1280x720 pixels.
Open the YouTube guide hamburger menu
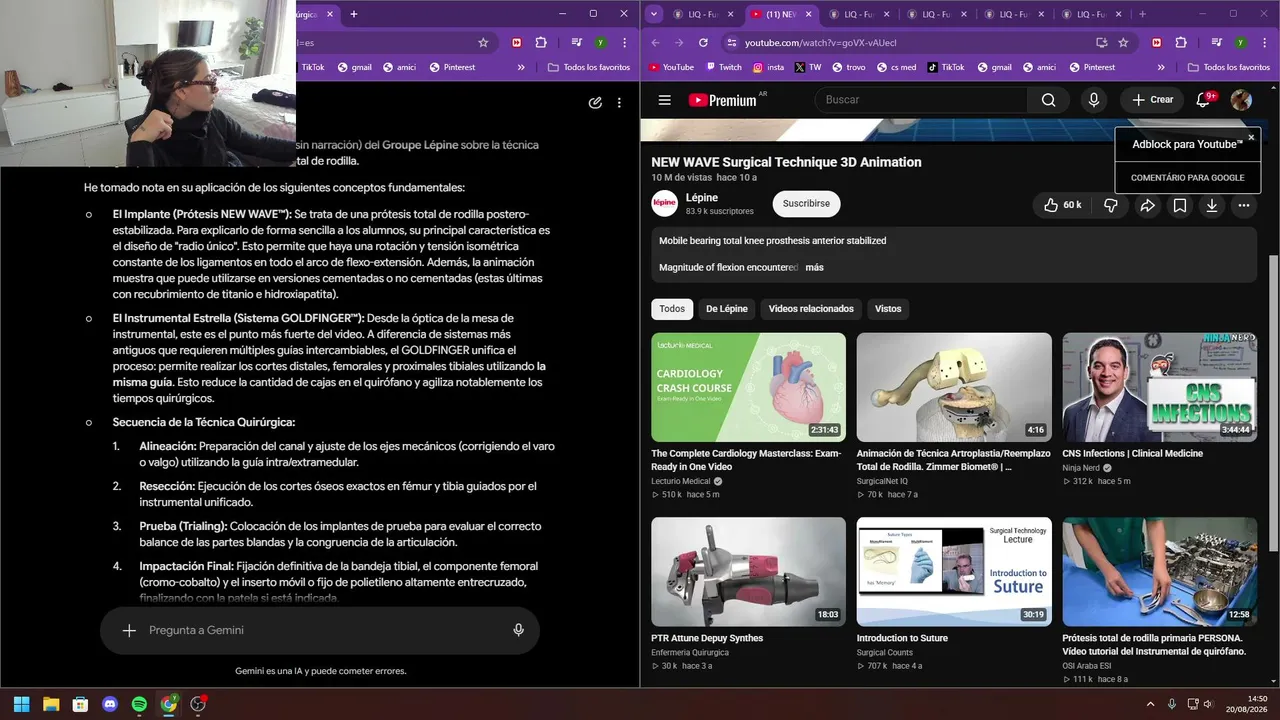pos(664,100)
